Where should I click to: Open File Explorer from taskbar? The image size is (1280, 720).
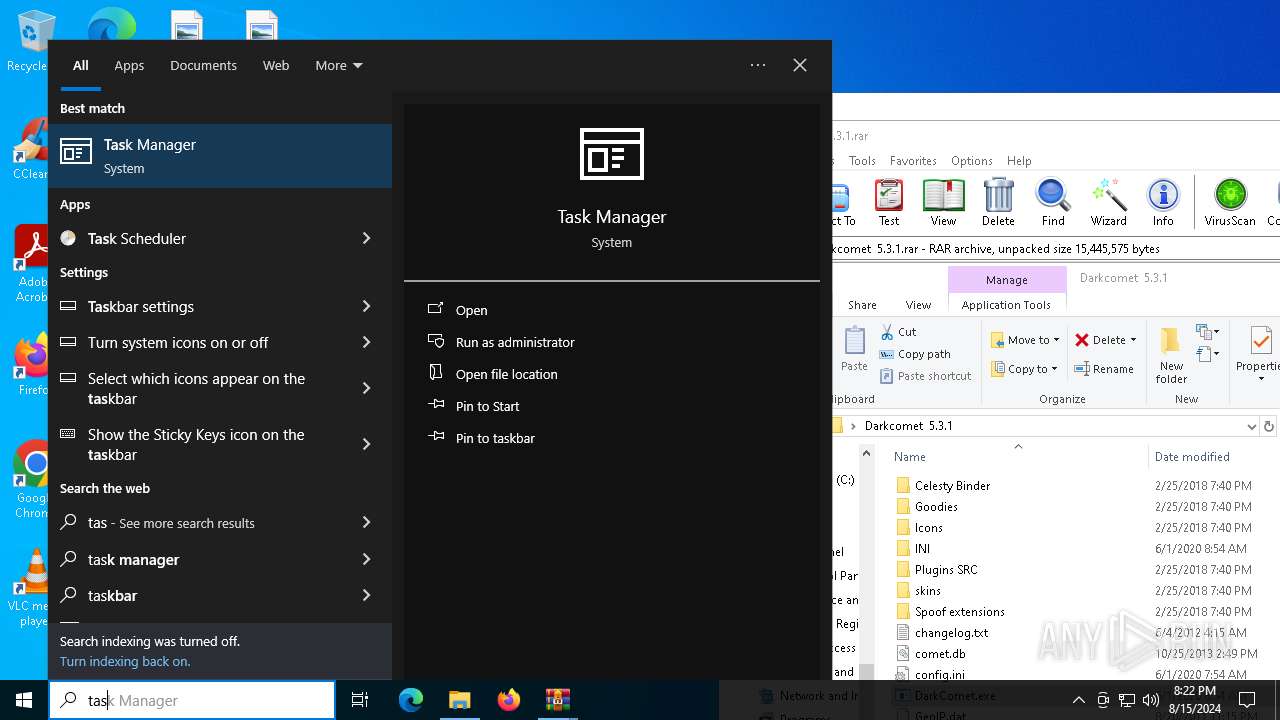coord(459,700)
